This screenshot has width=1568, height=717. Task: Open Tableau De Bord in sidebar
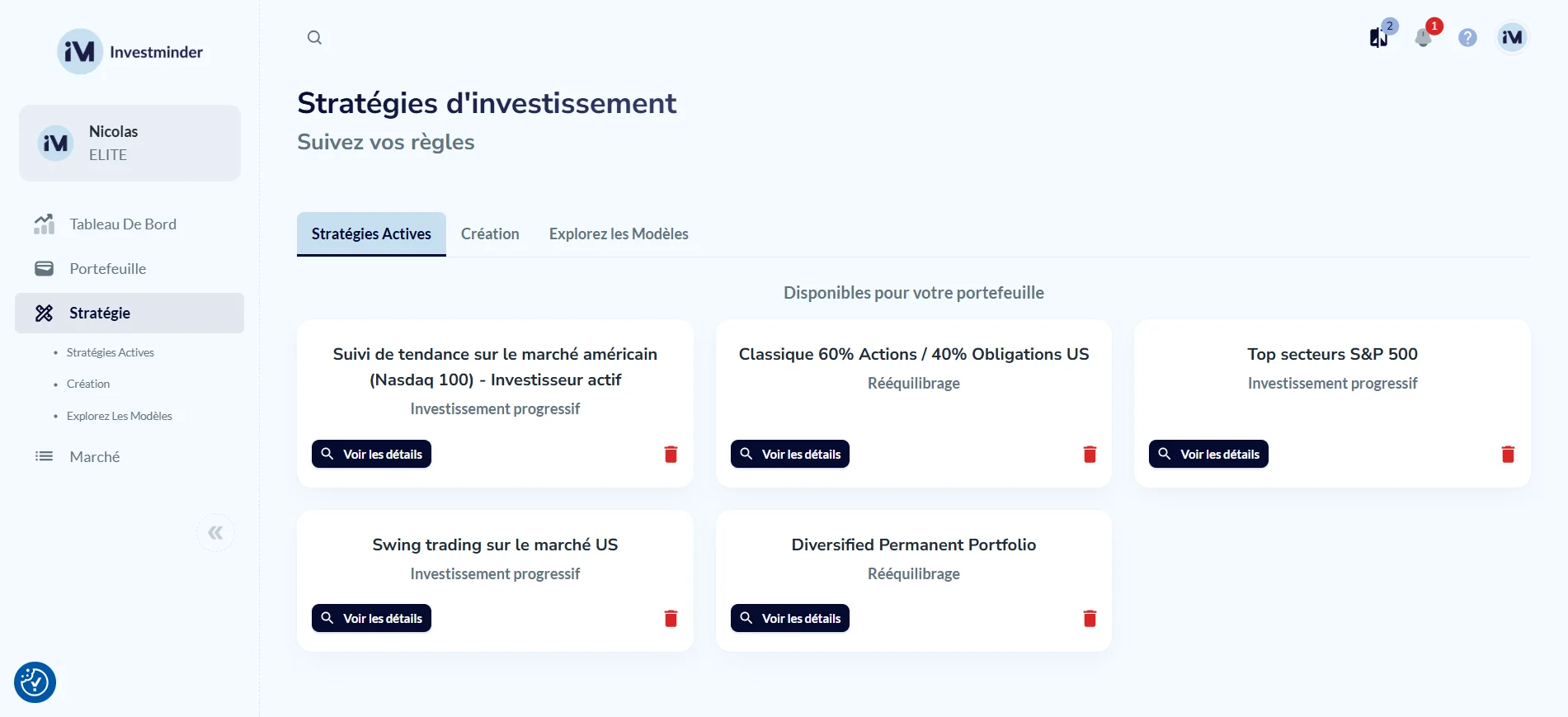pos(123,224)
